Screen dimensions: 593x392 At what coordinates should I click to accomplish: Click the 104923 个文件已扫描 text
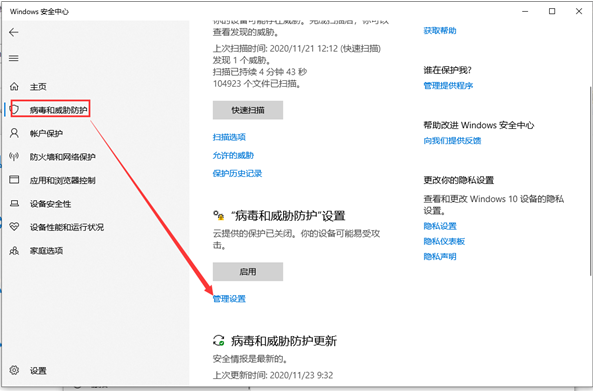pos(257,84)
